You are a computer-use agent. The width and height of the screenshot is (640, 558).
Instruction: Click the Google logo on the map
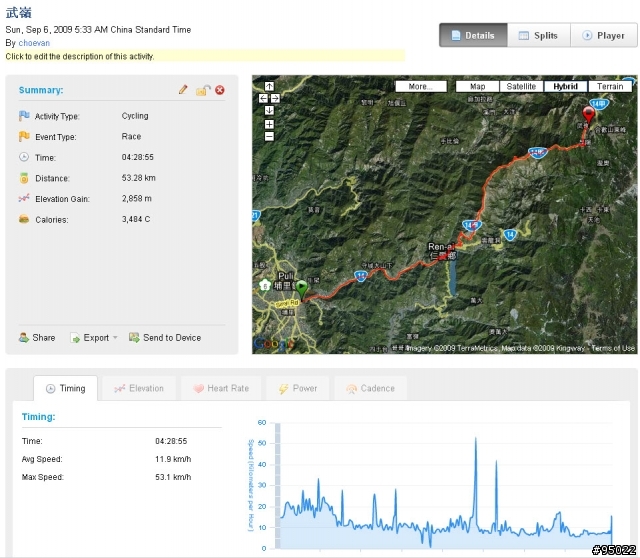[x=273, y=344]
